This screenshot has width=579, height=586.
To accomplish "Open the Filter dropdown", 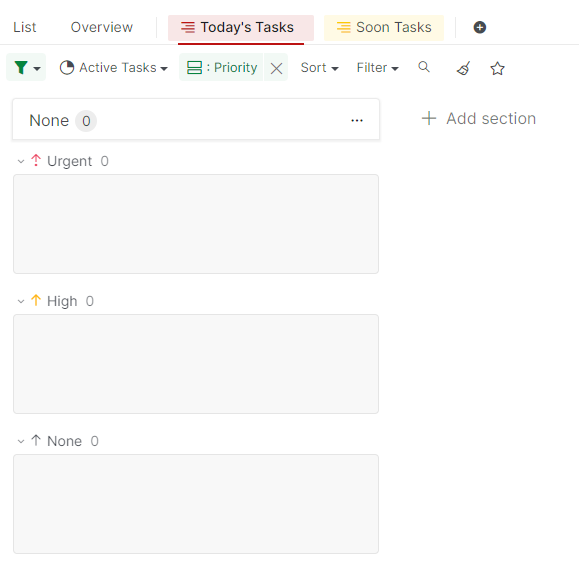I will coord(378,68).
